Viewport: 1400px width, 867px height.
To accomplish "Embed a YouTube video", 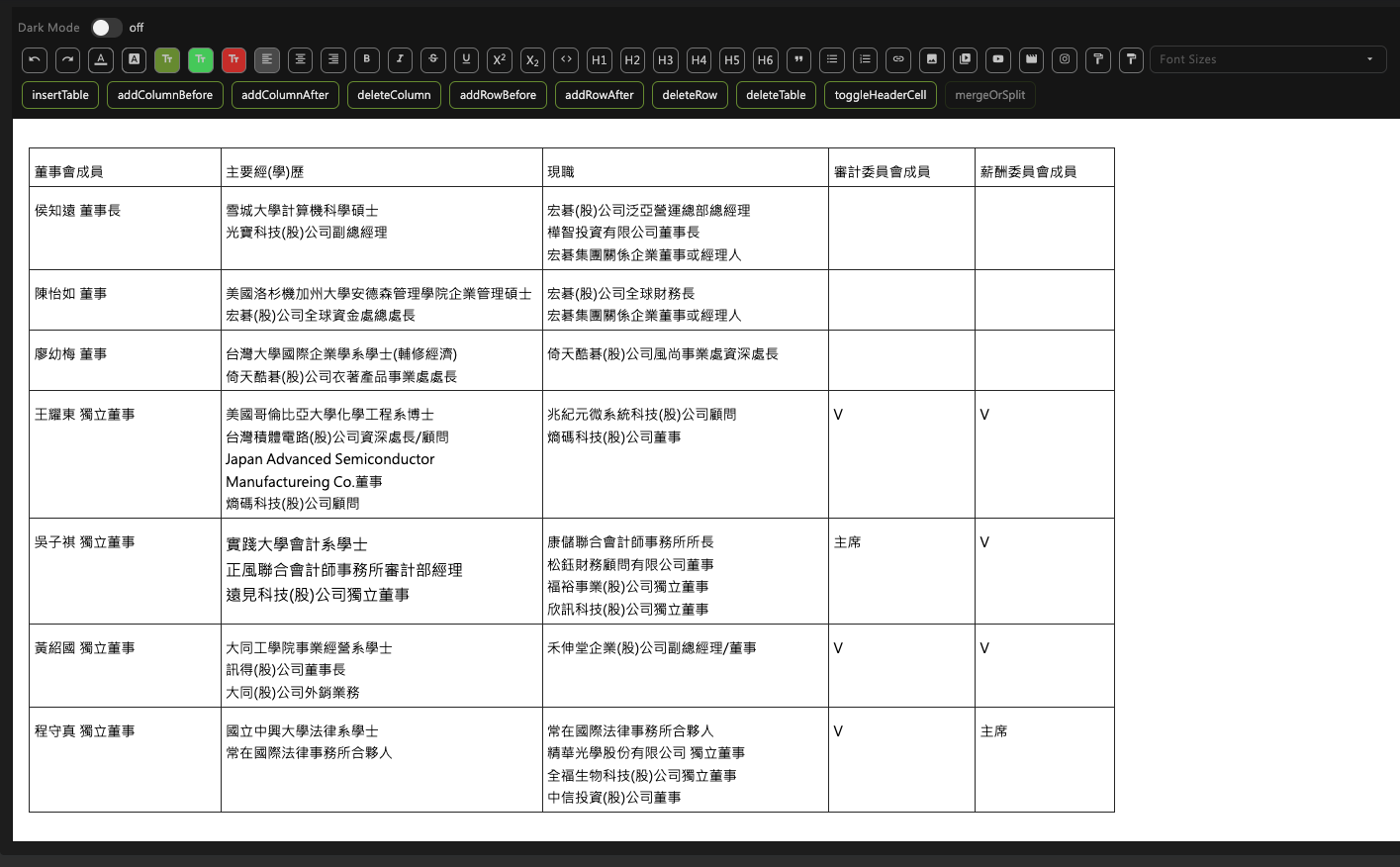I will point(998,59).
